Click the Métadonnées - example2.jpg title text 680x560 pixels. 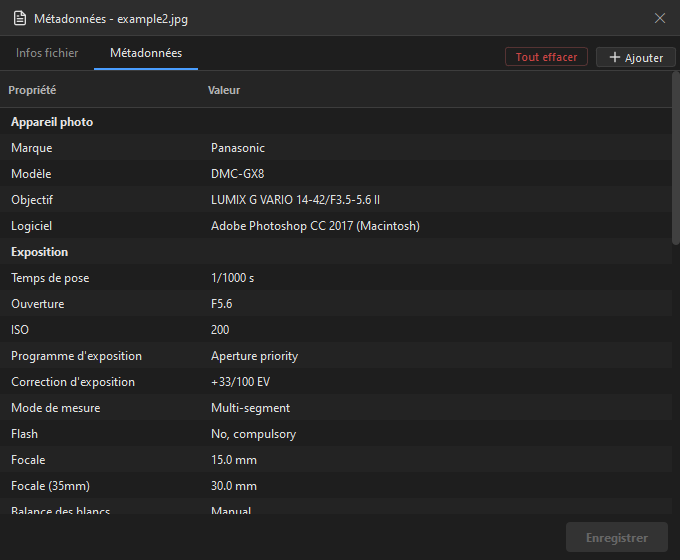pyautogui.click(x=111, y=19)
